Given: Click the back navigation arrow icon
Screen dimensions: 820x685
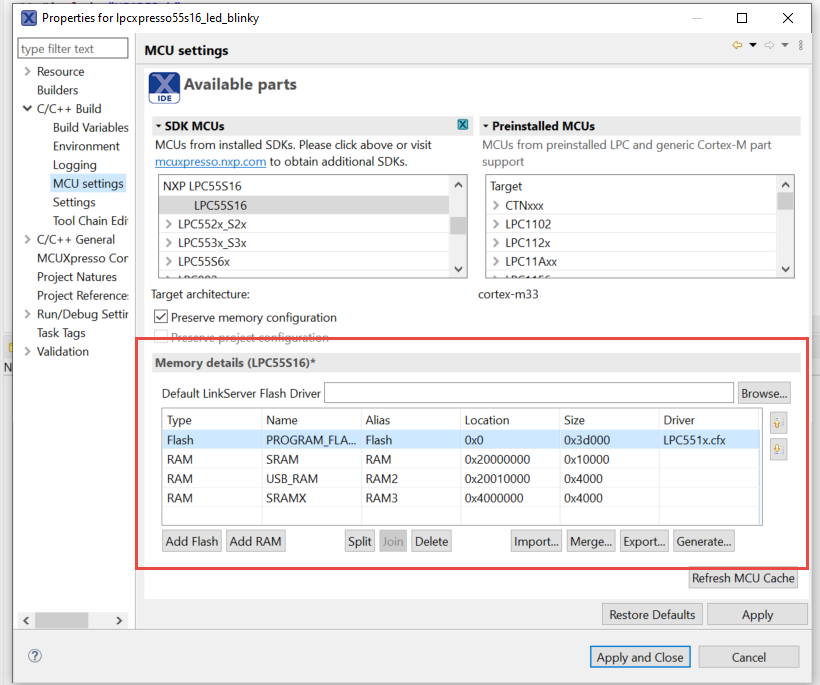Looking at the screenshot, I should (737, 46).
